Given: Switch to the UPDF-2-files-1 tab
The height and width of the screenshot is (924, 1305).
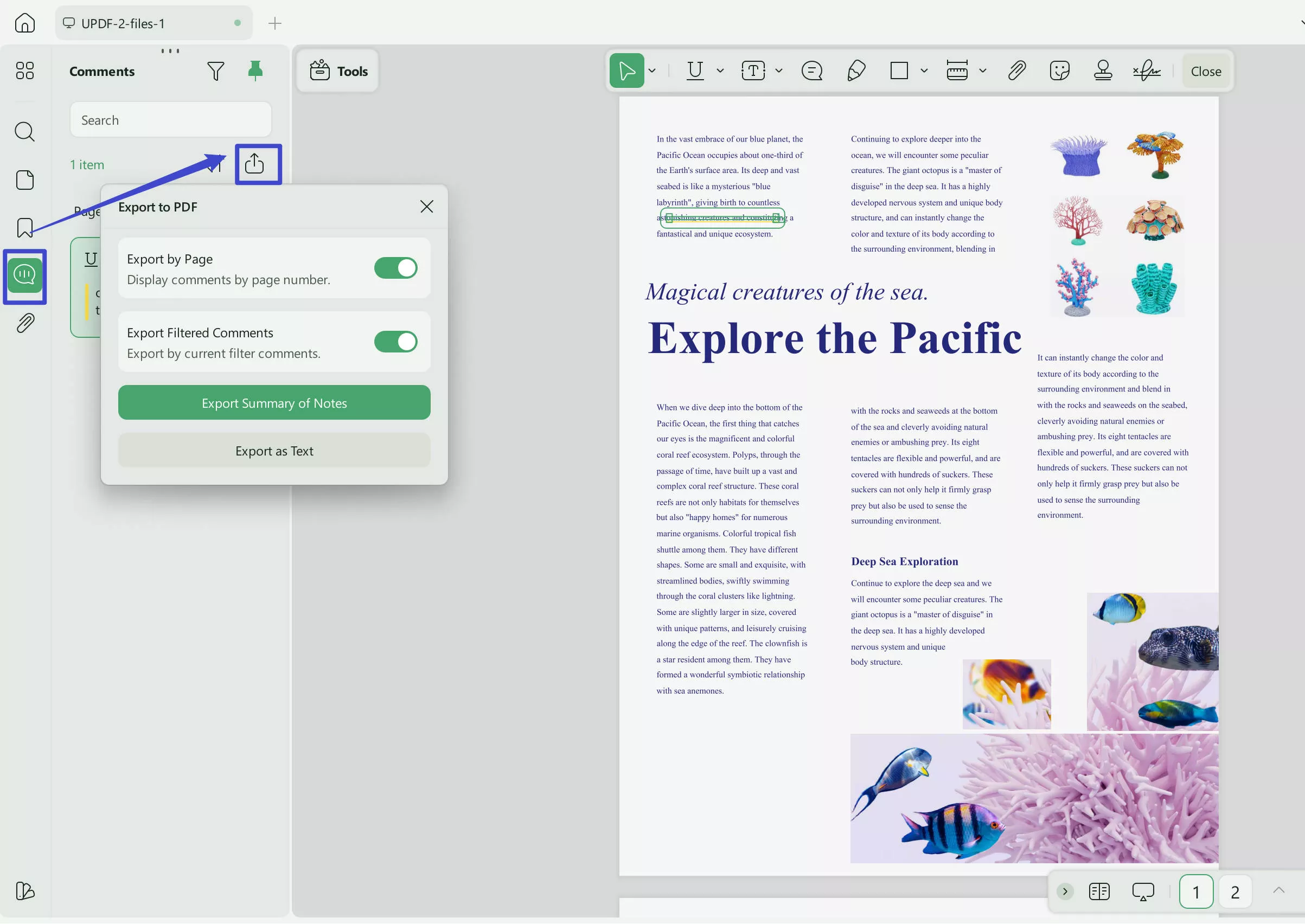Looking at the screenshot, I should 123,23.
